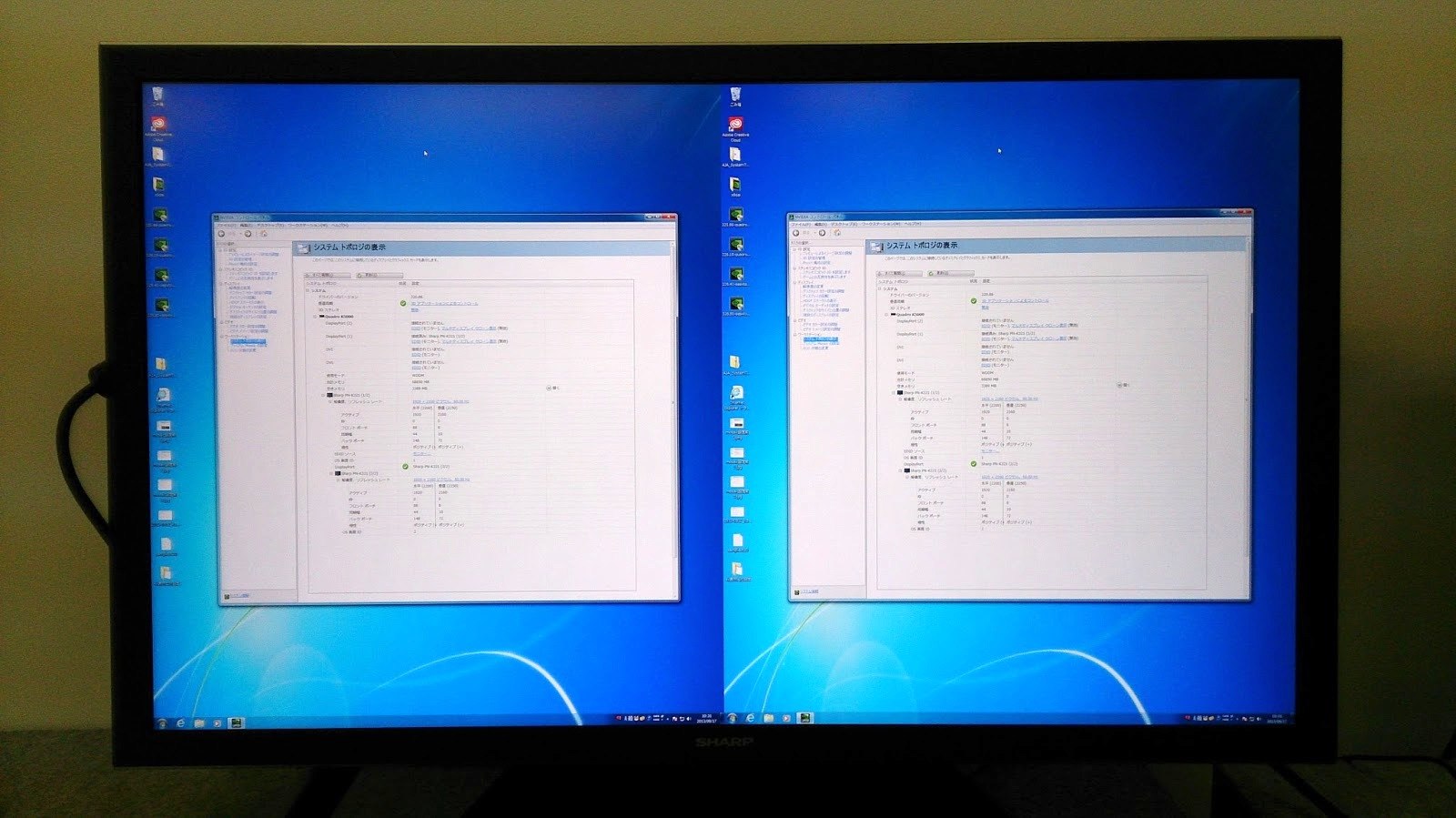Open the ヘルプ menu in left NVIDIA window
The image size is (1456, 818).
coord(339,225)
